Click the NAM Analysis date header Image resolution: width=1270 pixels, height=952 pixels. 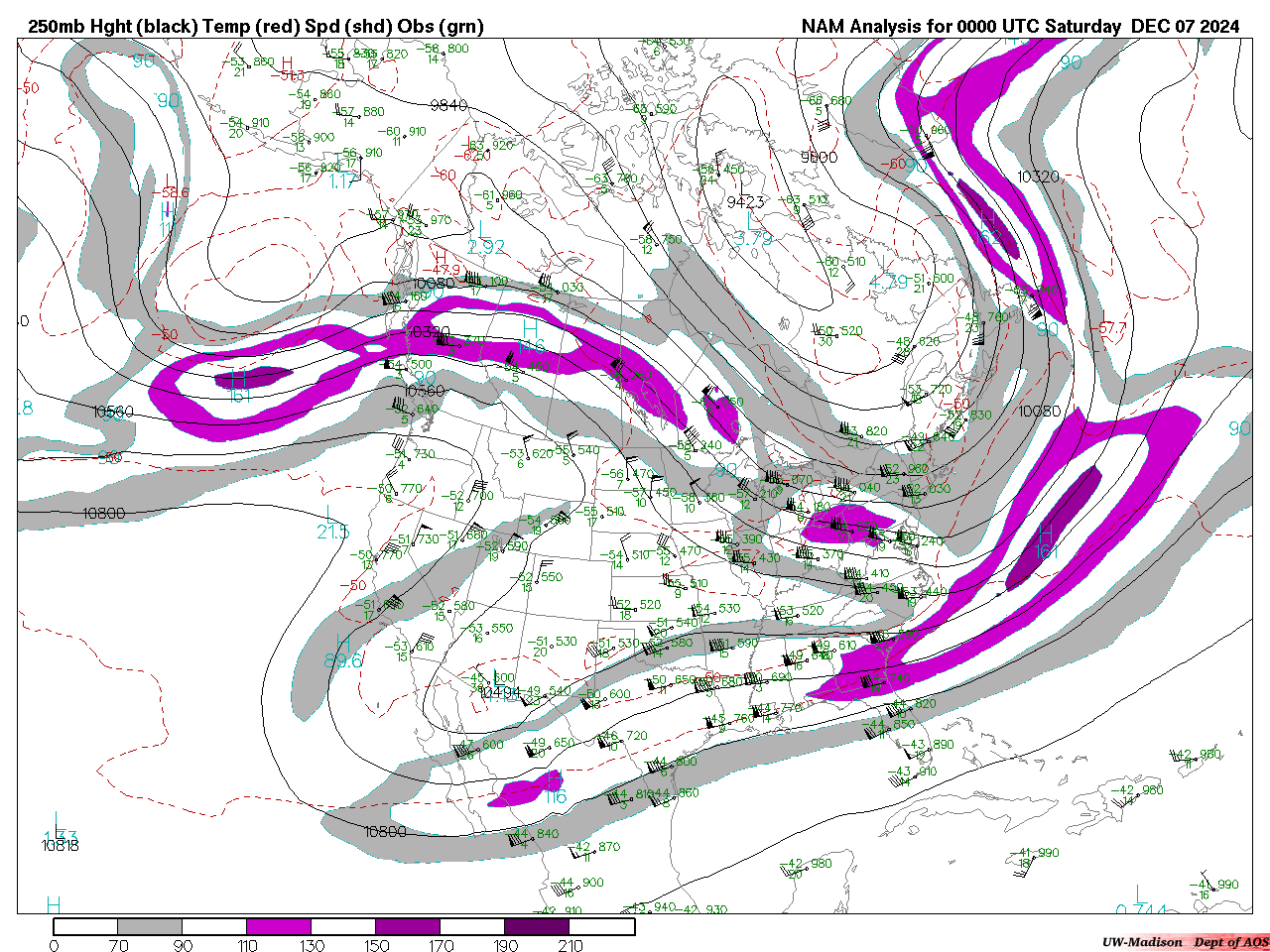pyautogui.click(x=1020, y=27)
